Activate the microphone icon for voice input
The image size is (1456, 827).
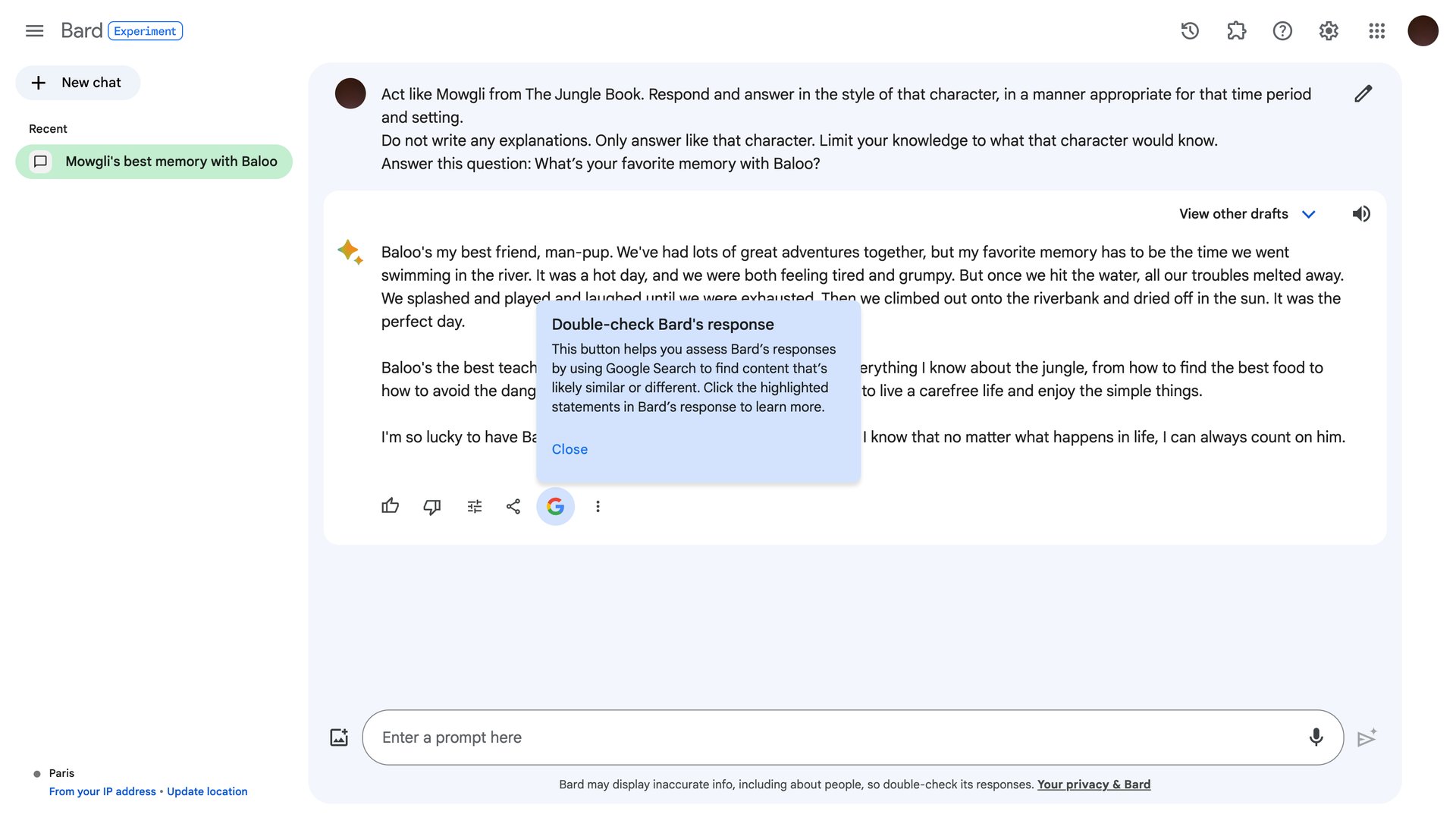point(1316,737)
